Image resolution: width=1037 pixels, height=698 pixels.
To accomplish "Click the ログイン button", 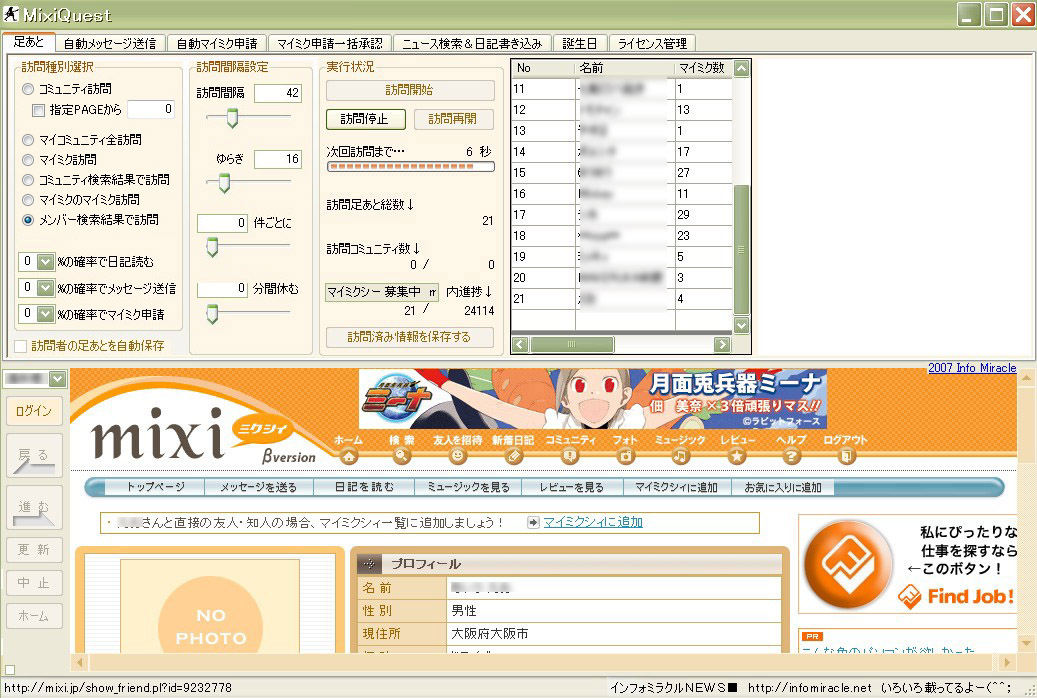I will 34,411.
